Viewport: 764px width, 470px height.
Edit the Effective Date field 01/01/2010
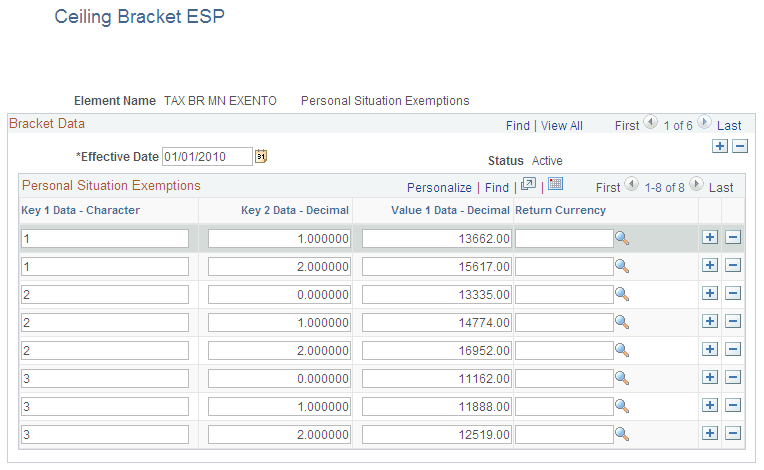click(207, 156)
